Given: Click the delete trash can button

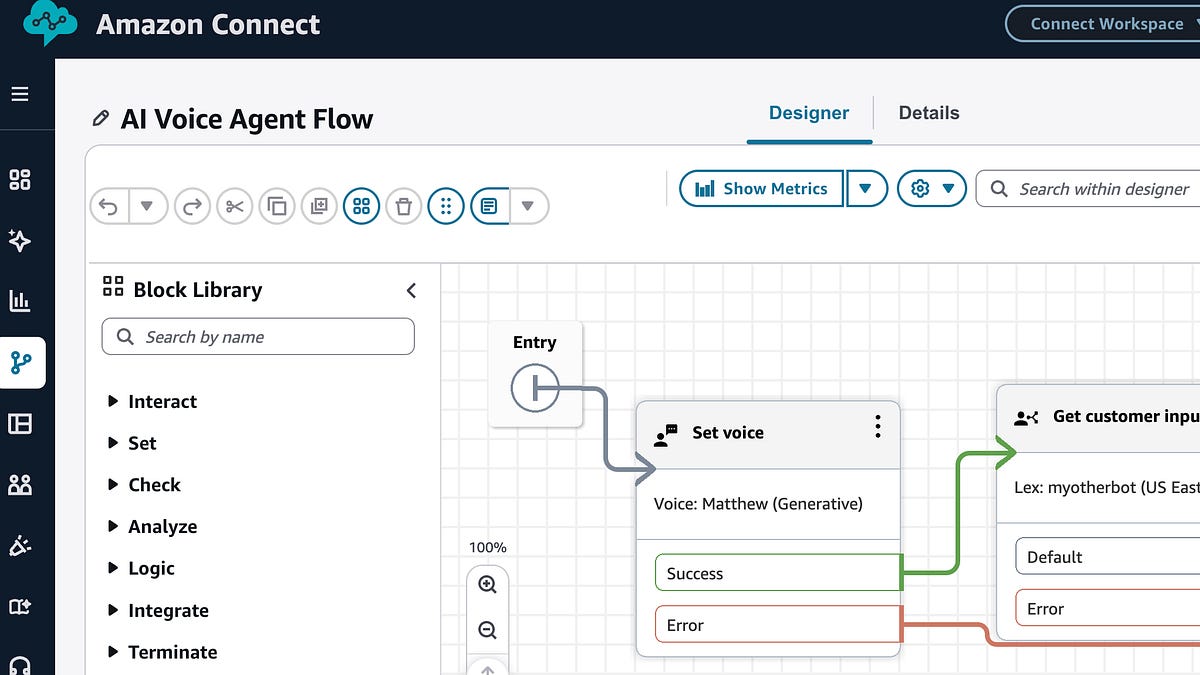Looking at the screenshot, I should 403,207.
